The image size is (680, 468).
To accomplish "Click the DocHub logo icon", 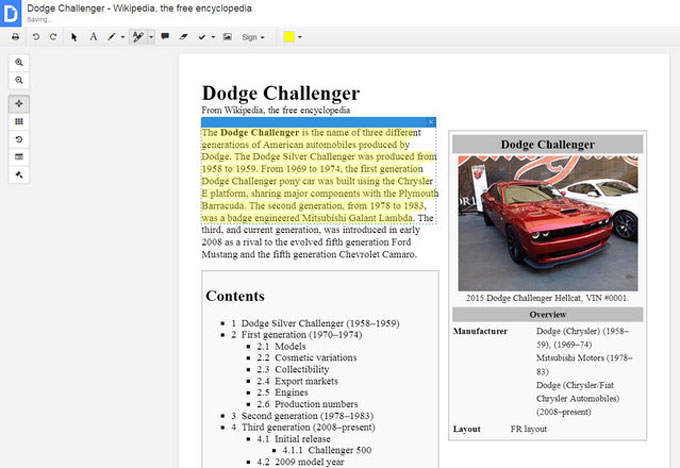I will 10,13.
